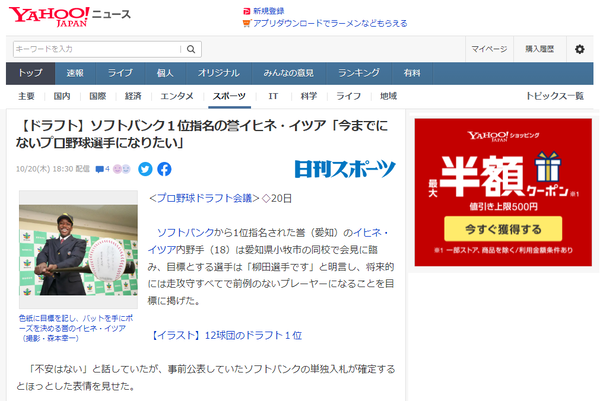Select the ランキング tab

(359, 73)
